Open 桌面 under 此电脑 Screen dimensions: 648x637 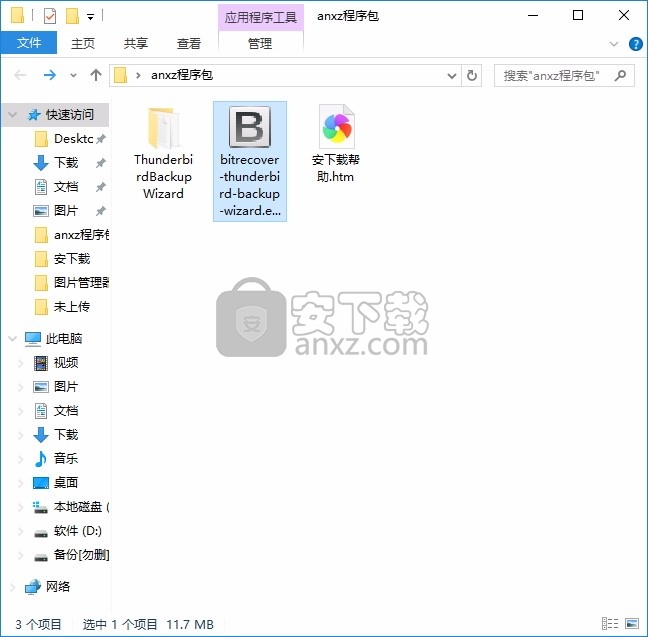click(66, 482)
